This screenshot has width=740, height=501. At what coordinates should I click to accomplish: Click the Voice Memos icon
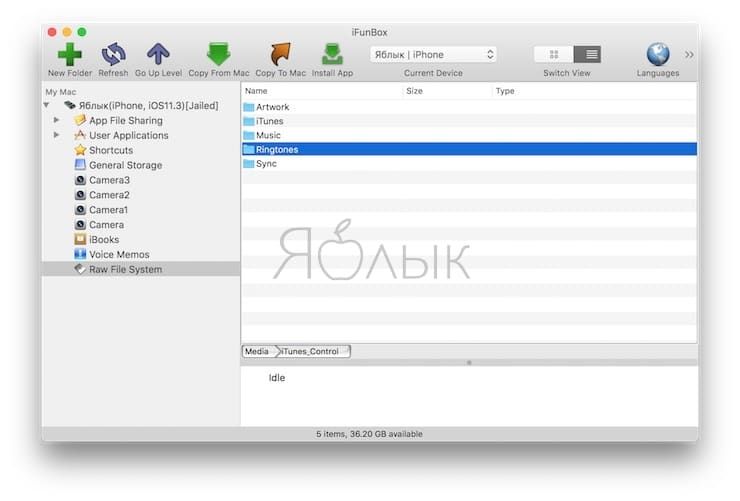pyautogui.click(x=80, y=254)
